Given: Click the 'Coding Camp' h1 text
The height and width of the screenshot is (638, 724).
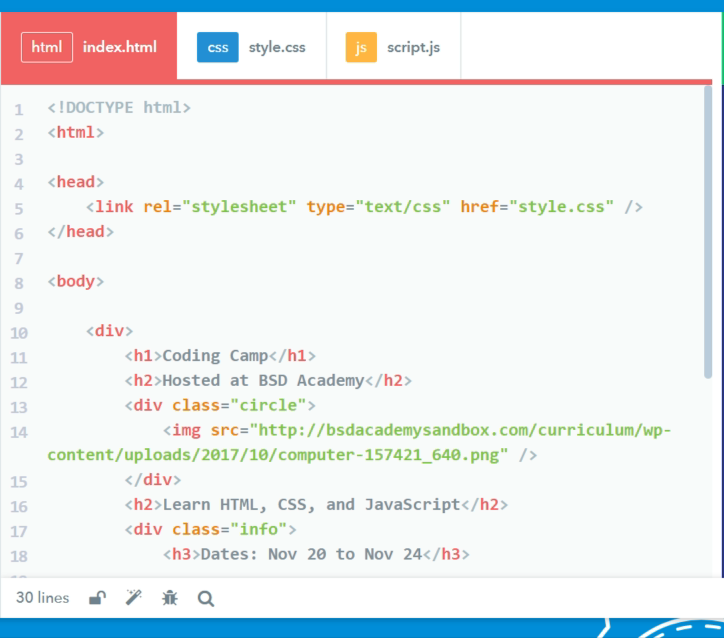Looking at the screenshot, I should pyautogui.click(x=215, y=356).
